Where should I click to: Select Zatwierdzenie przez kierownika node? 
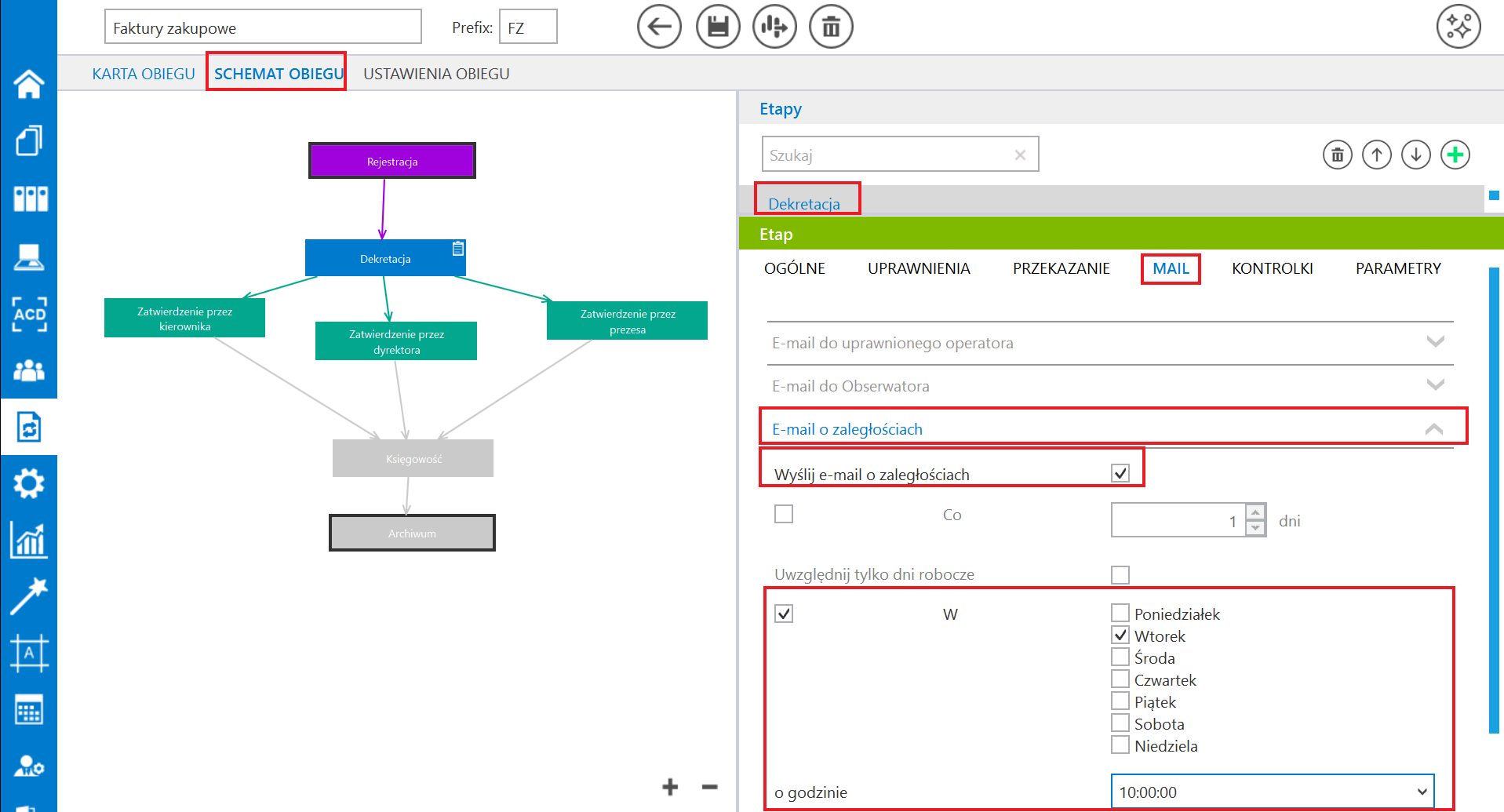point(184,318)
